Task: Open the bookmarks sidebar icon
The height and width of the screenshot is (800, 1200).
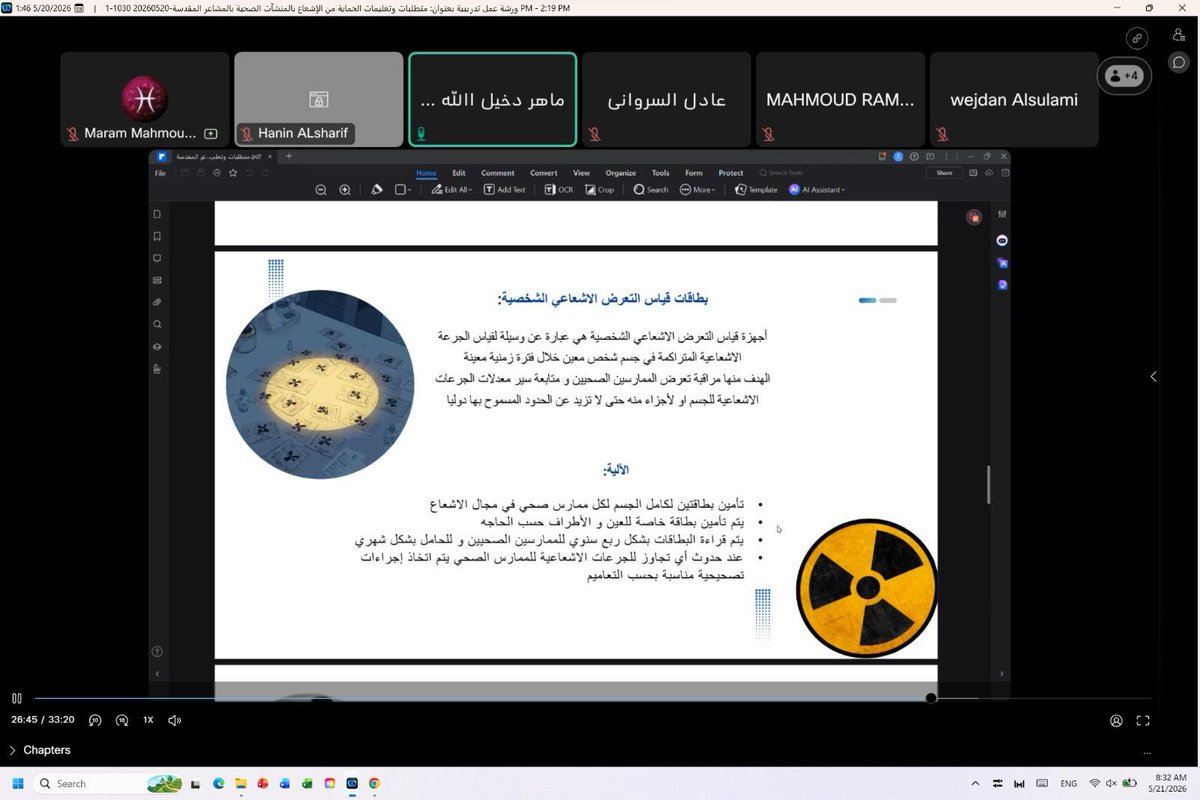Action: pyautogui.click(x=157, y=237)
